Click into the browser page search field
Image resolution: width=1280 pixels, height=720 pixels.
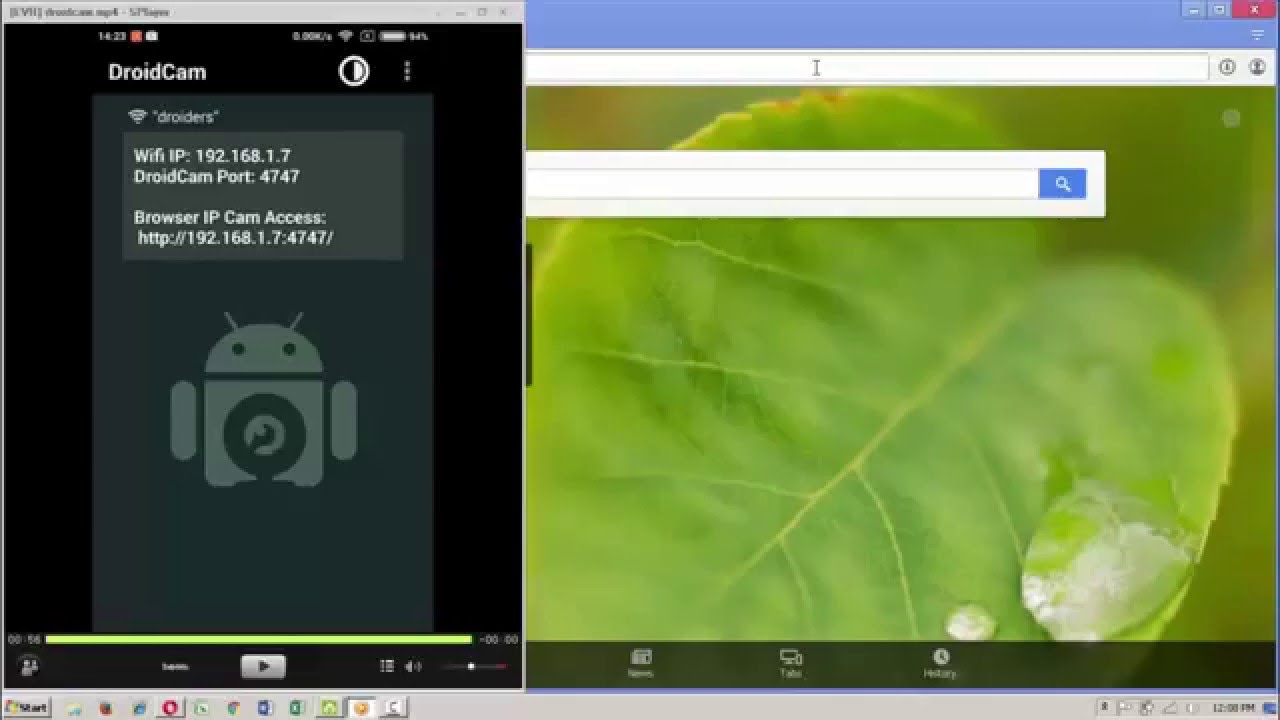[x=782, y=184]
